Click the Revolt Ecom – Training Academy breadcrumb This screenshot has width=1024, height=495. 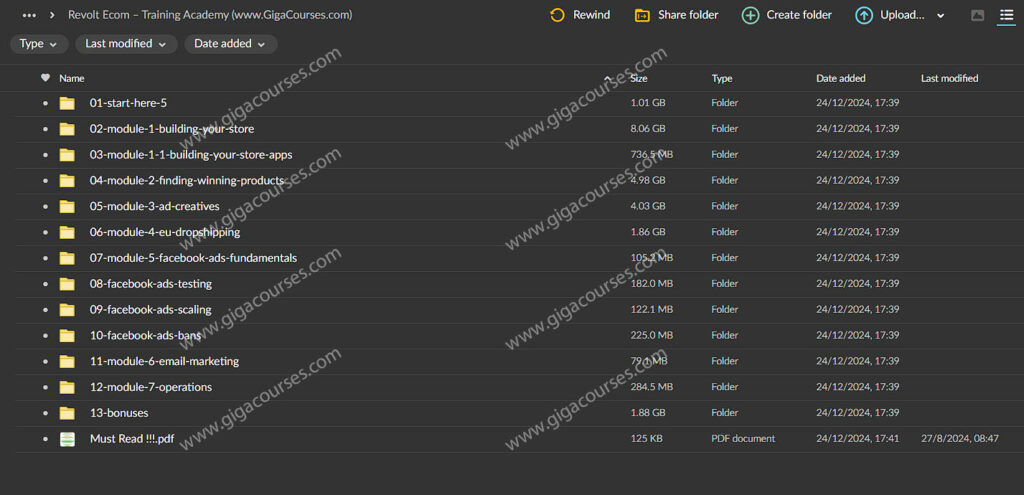pyautogui.click(x=210, y=15)
